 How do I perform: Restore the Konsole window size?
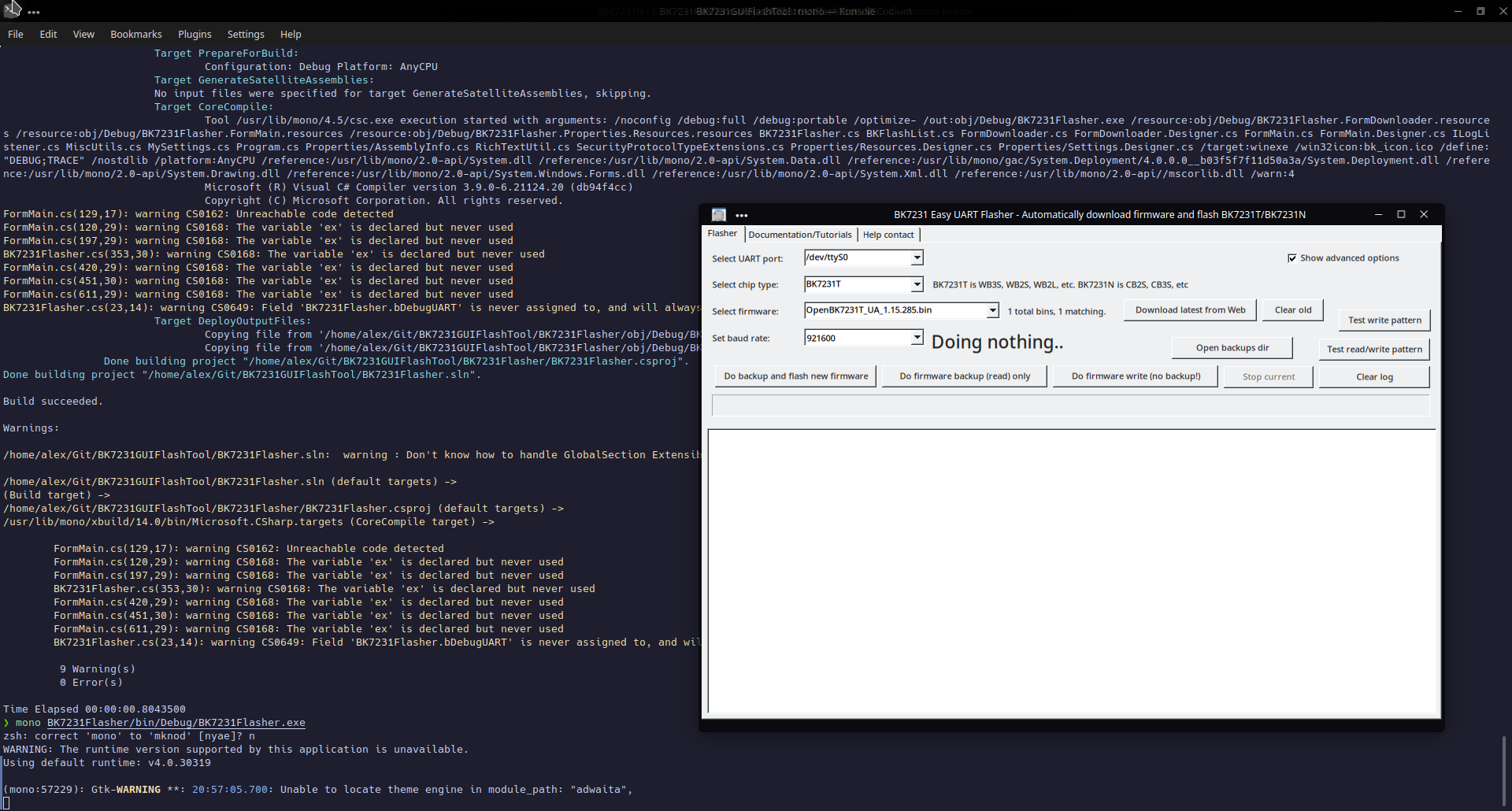[x=1480, y=11]
